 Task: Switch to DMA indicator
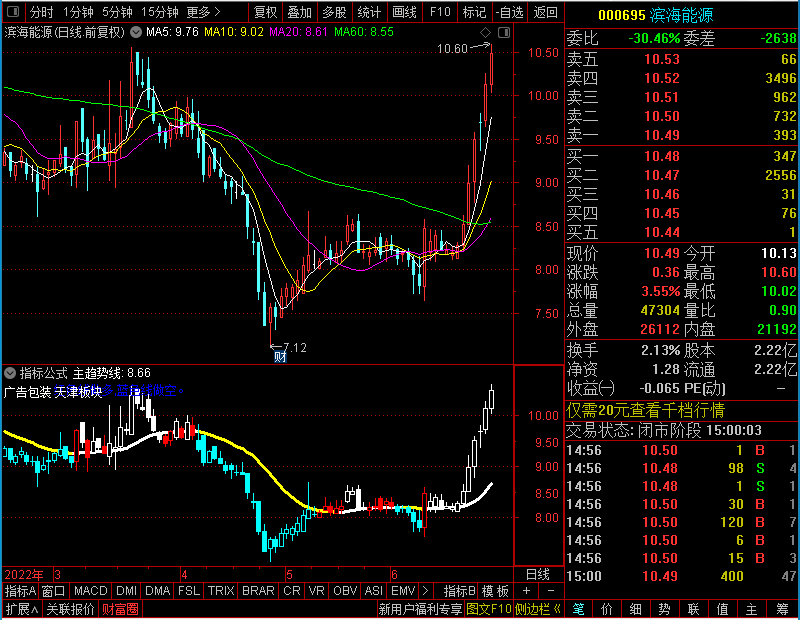157,591
